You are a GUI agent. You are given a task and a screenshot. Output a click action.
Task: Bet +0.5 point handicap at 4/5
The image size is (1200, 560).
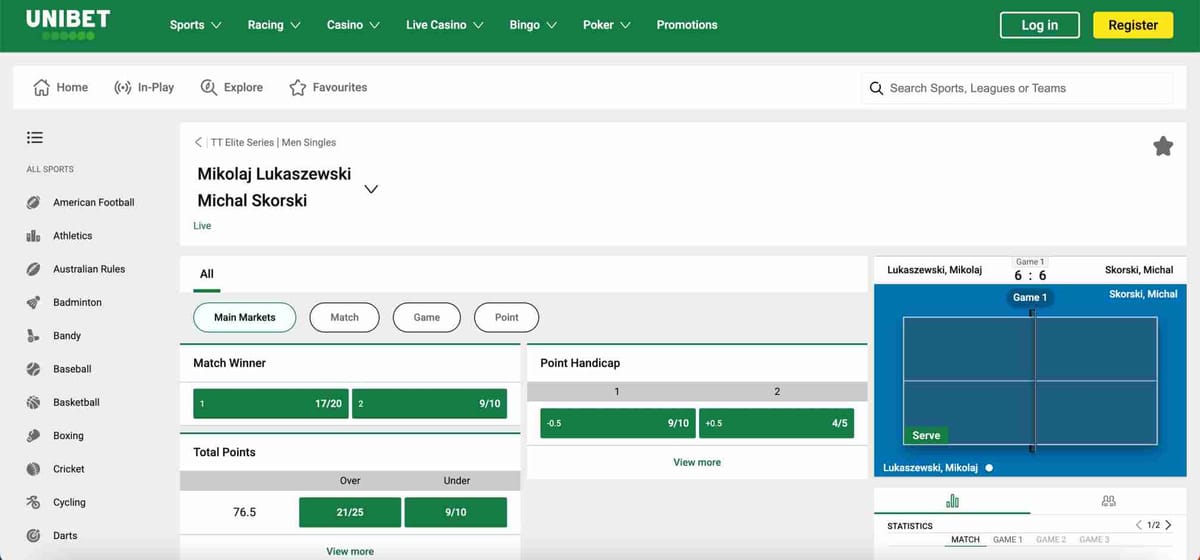(x=776, y=423)
